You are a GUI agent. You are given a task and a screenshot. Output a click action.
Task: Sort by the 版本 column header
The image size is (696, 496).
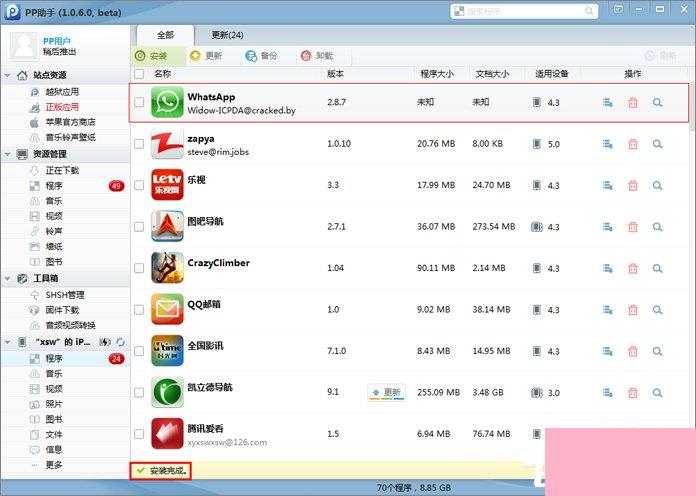pos(336,74)
